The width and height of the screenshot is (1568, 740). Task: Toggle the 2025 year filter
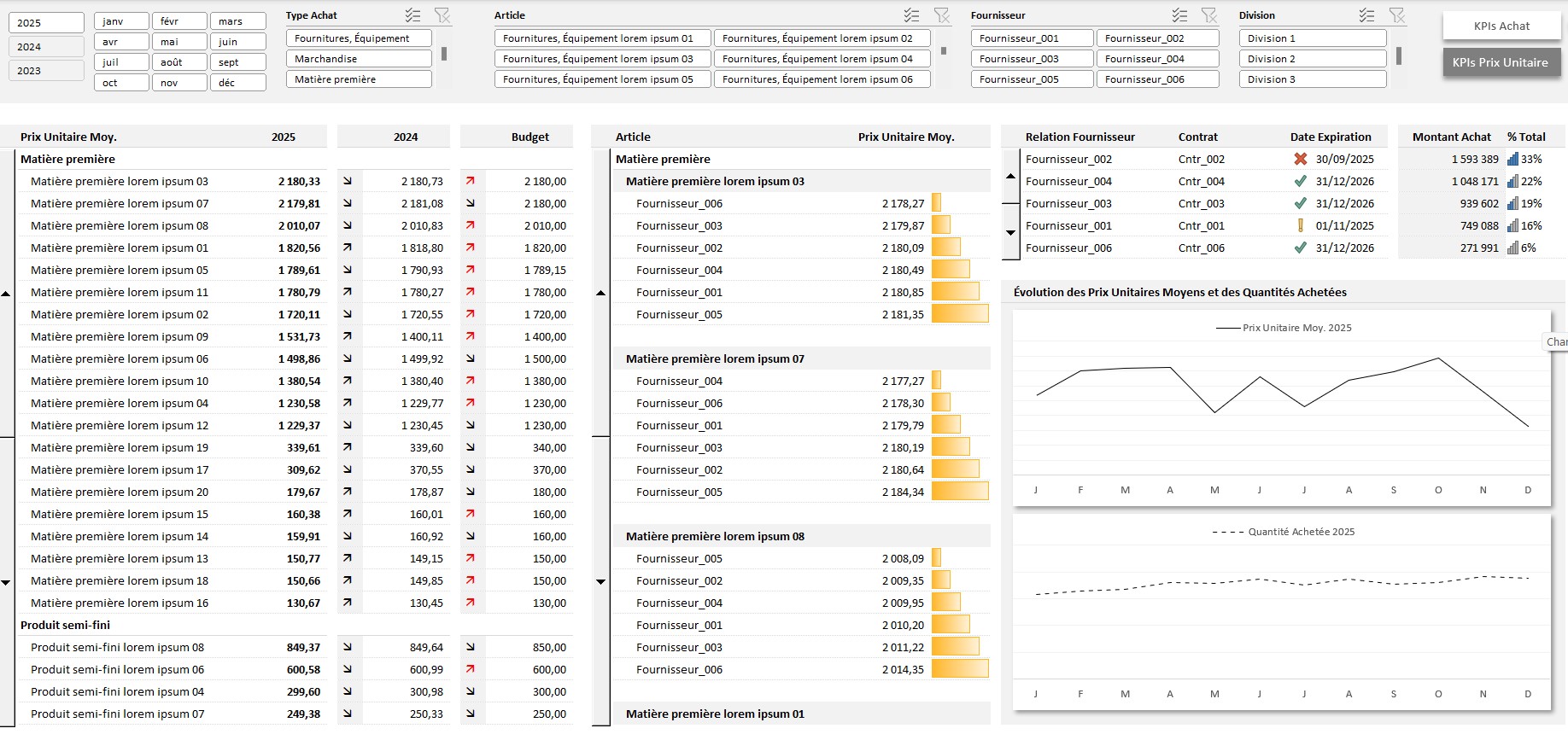pos(46,23)
